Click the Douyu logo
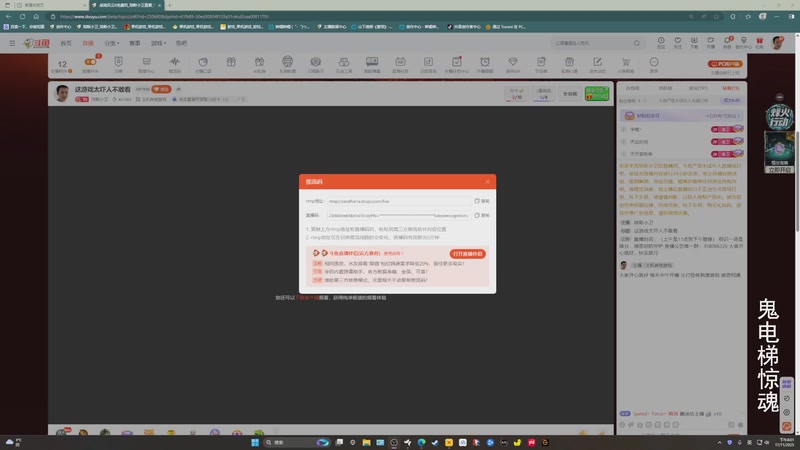Screen dimensions: 800x450 pyautogui.click(x=37, y=43)
